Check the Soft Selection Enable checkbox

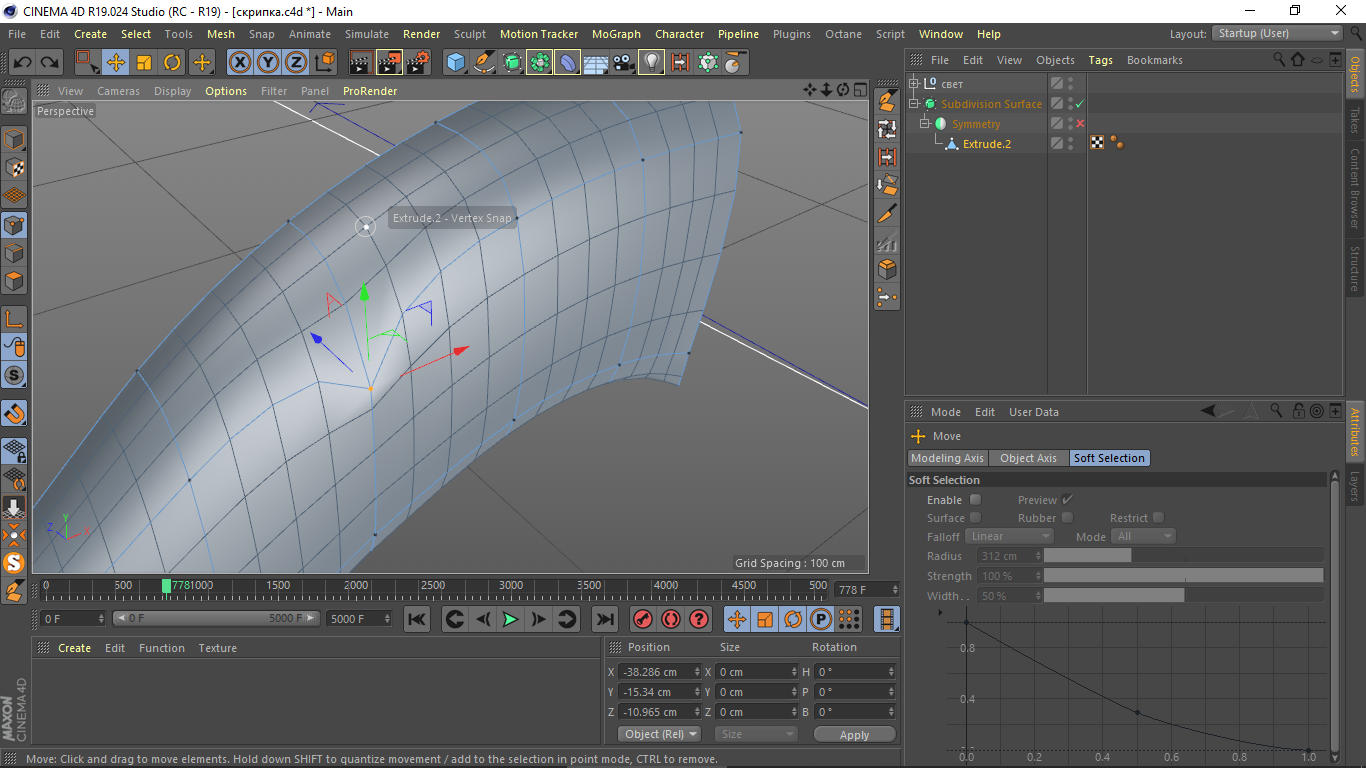coord(976,499)
